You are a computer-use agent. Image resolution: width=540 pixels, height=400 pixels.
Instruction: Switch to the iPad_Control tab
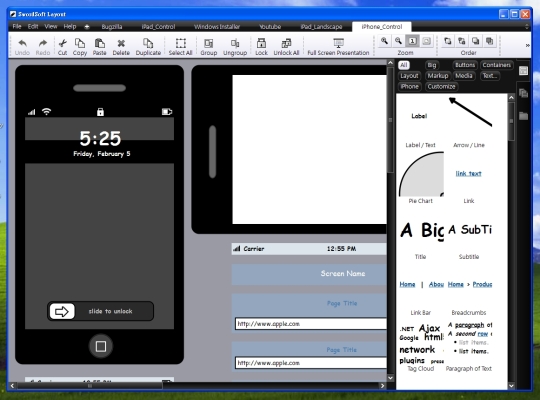158,27
